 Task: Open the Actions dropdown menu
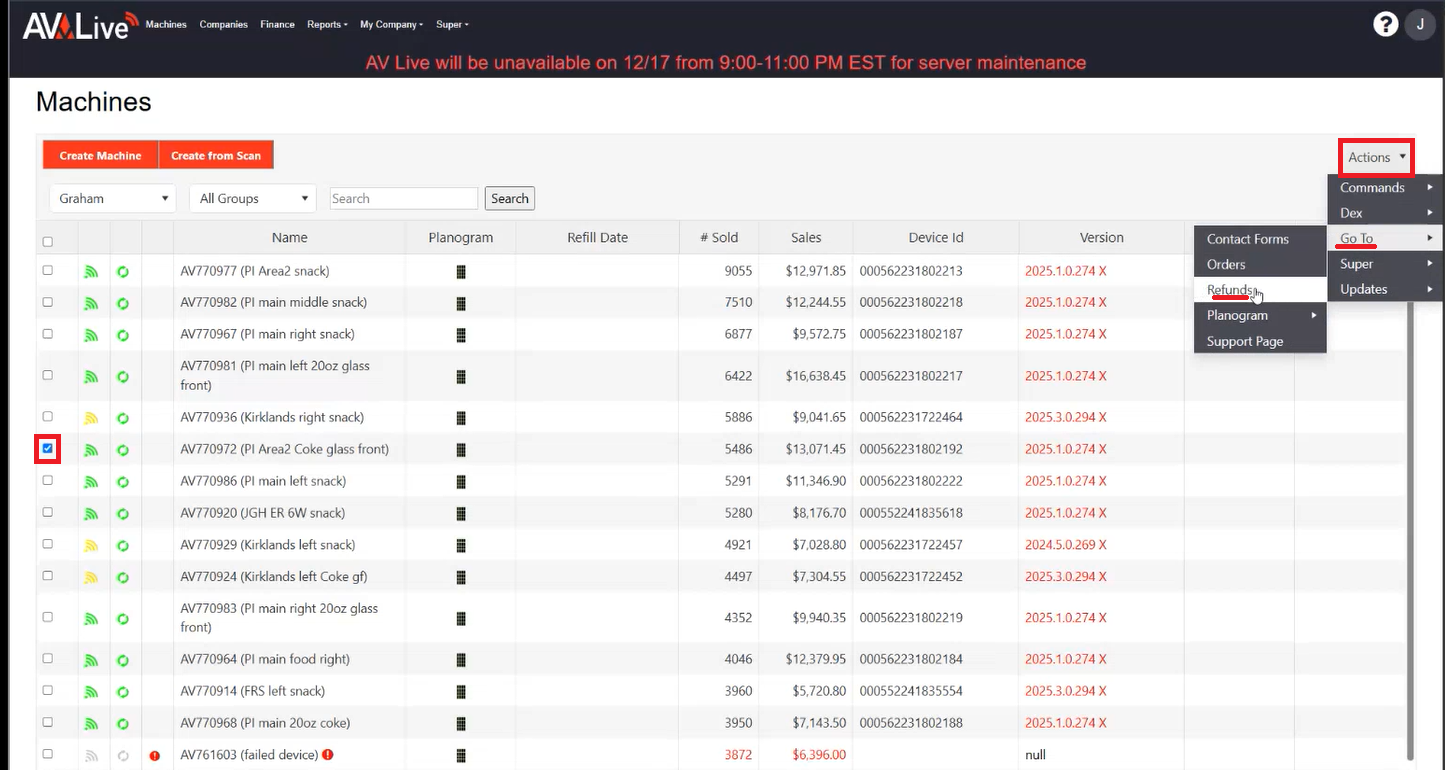point(1376,157)
